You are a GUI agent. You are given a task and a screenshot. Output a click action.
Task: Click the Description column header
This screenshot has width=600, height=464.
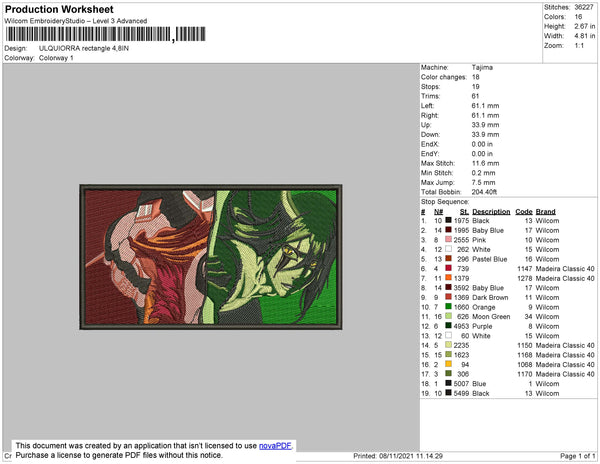pyautogui.click(x=491, y=212)
